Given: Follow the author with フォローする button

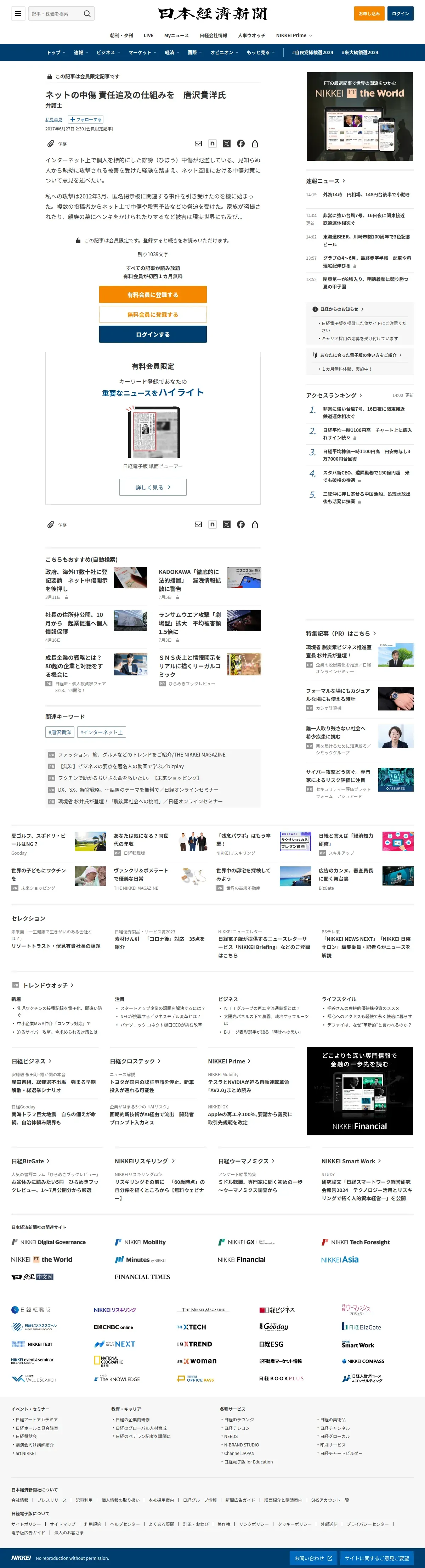Looking at the screenshot, I should [86, 119].
